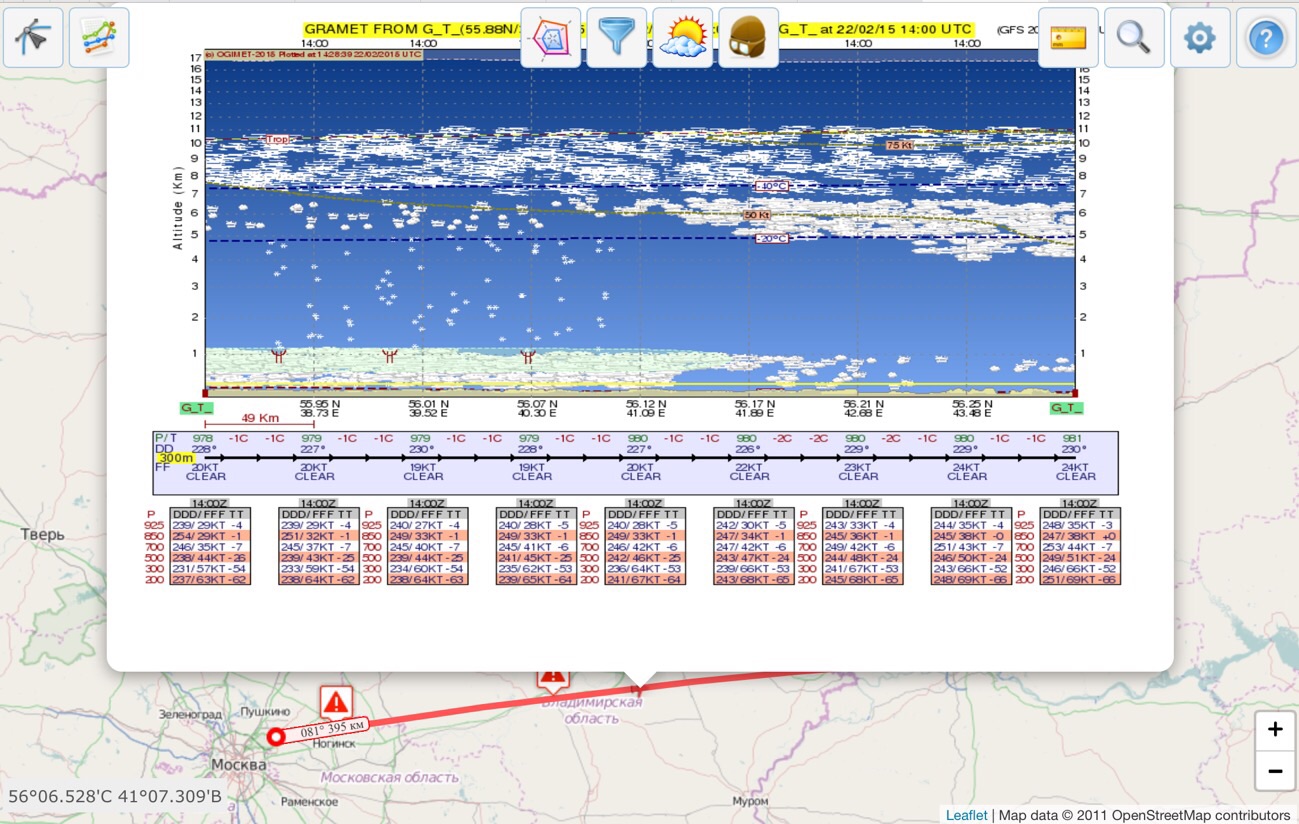This screenshot has height=824, width=1299.
Task: Click the 75 Kt wind label on chart
Action: coord(898,145)
